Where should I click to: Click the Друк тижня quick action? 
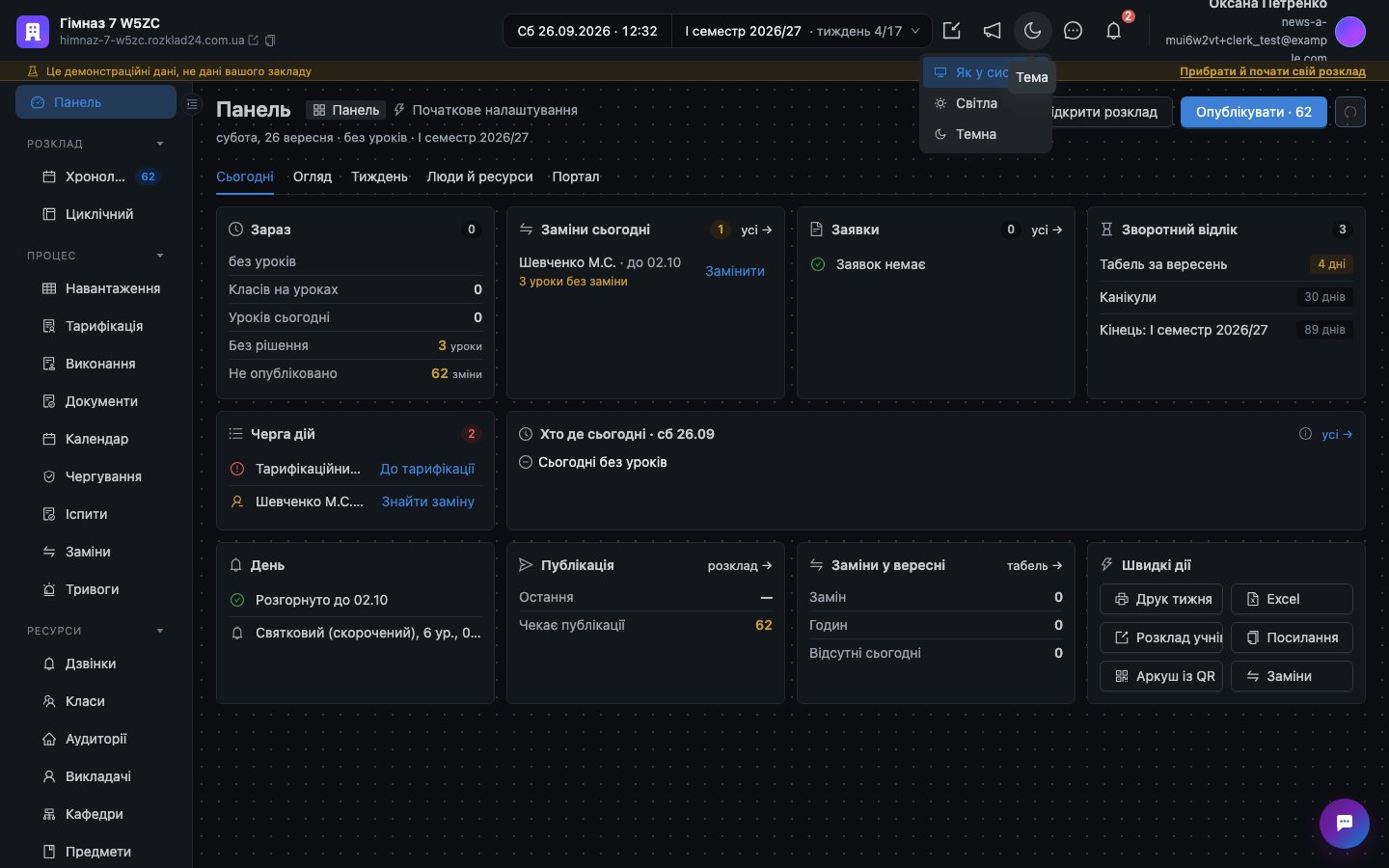(x=1161, y=599)
